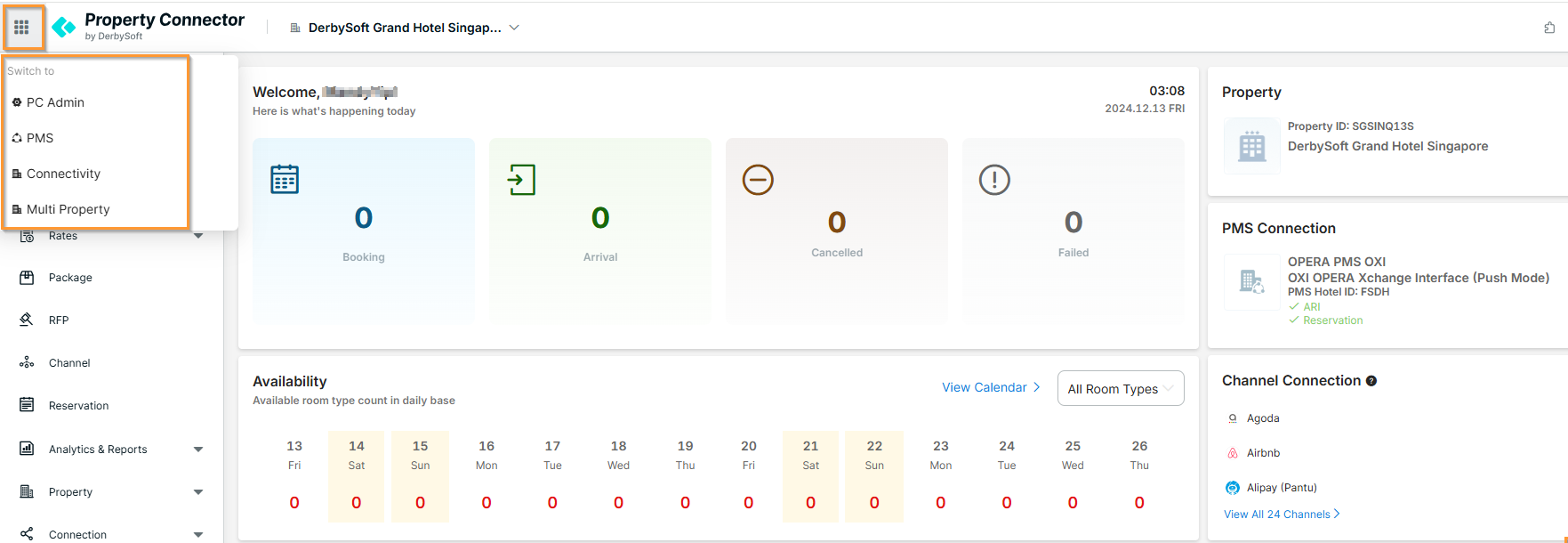Click the Property panel hotel building icon

(1252, 145)
